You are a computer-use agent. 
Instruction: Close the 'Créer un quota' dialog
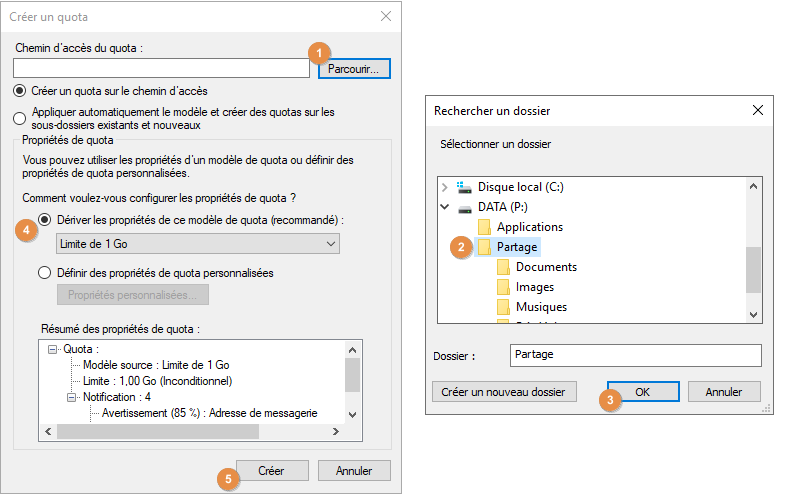pos(386,16)
